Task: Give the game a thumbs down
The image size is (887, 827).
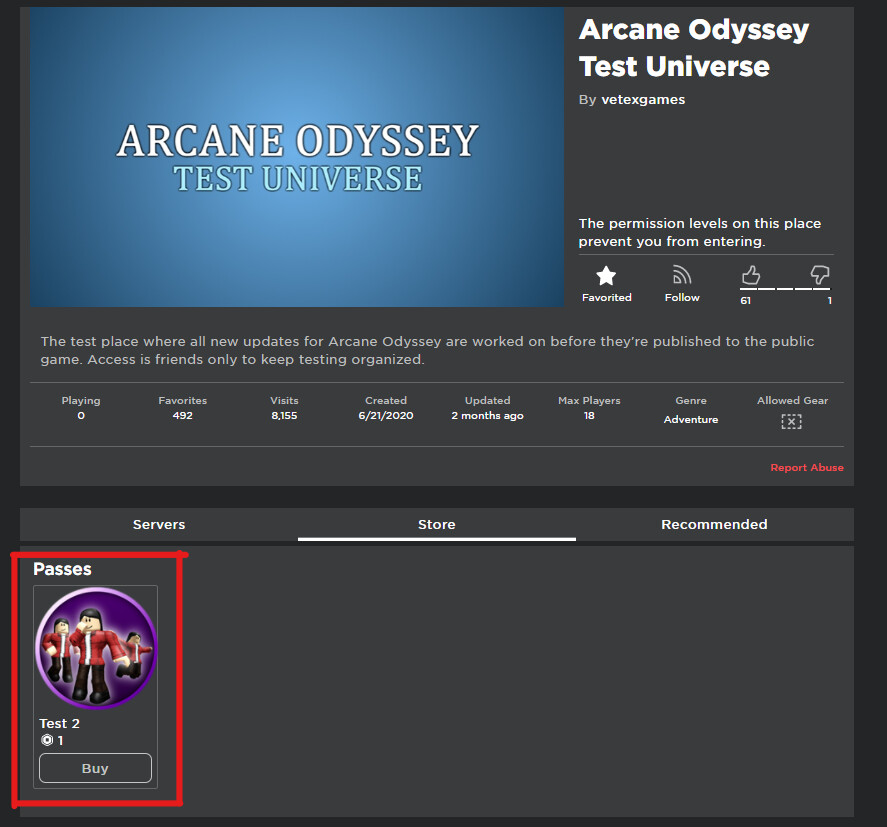Action: pyautogui.click(x=819, y=275)
